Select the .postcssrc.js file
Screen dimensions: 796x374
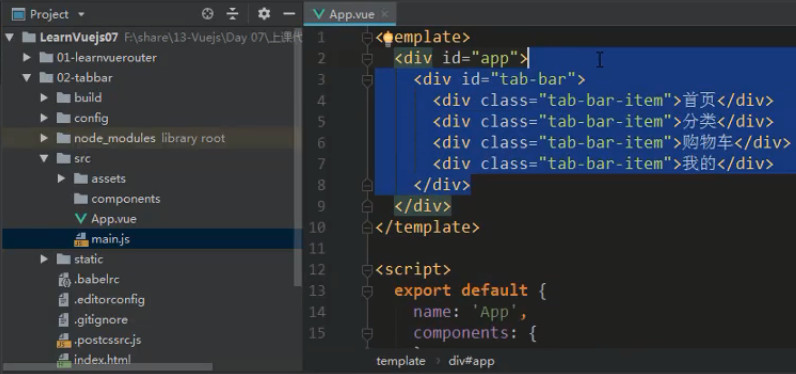pyautogui.click(x=108, y=340)
